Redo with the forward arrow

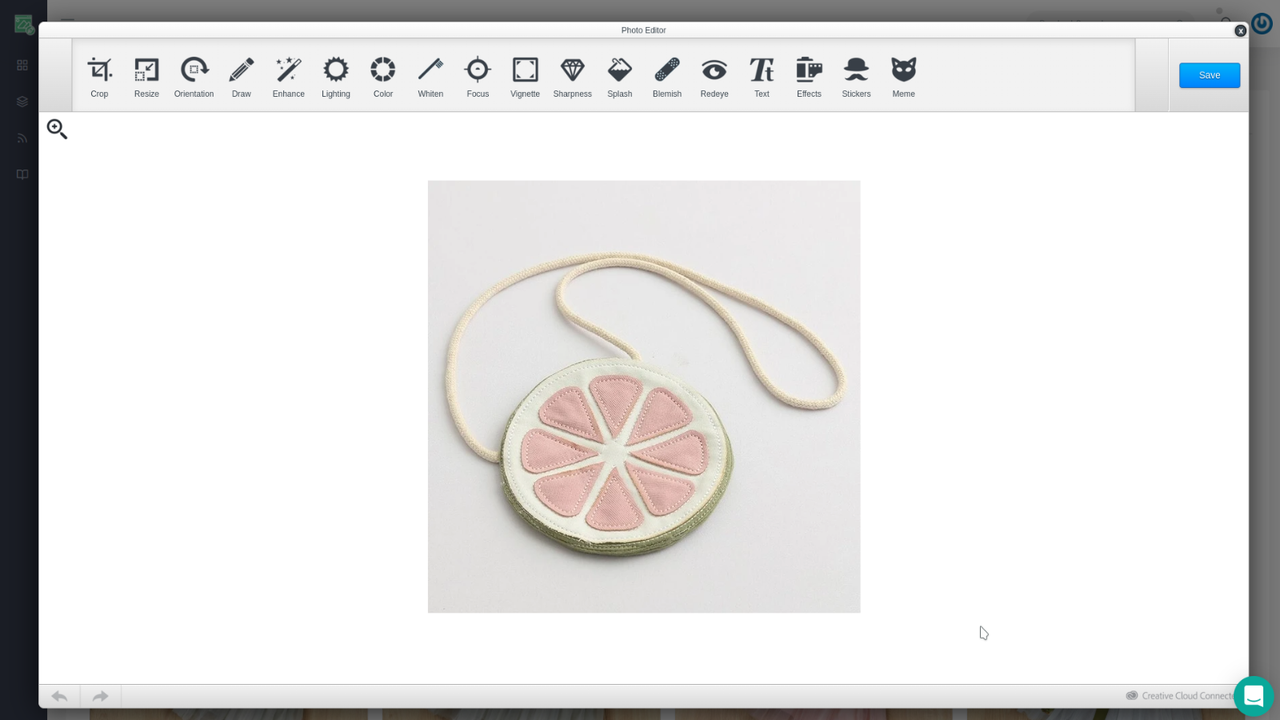(100, 696)
